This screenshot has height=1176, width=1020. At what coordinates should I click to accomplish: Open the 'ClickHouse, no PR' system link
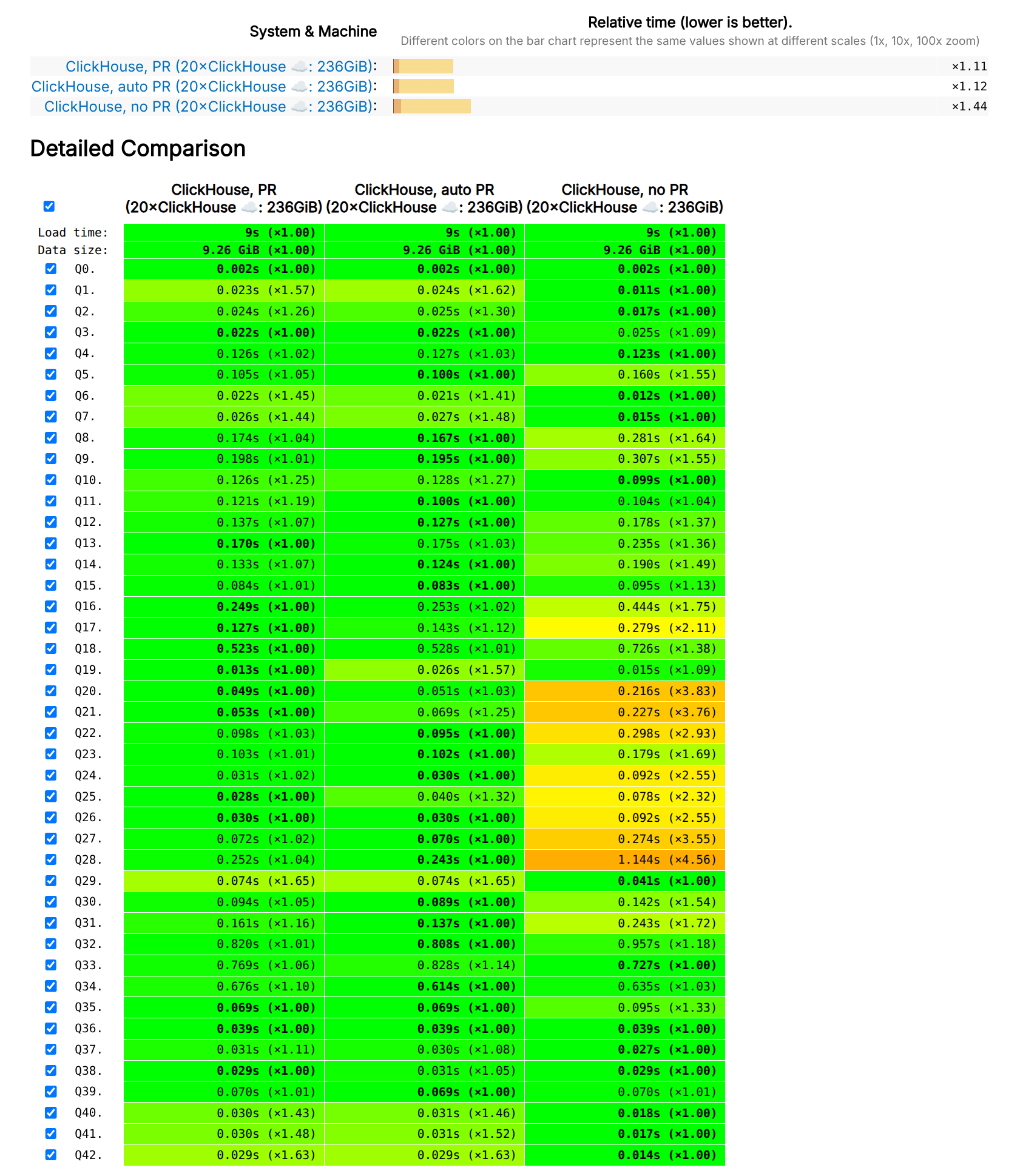click(210, 106)
